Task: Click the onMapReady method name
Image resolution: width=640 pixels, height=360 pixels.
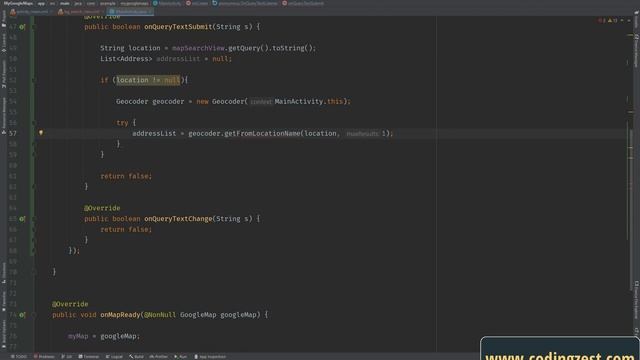Action: click(x=120, y=315)
